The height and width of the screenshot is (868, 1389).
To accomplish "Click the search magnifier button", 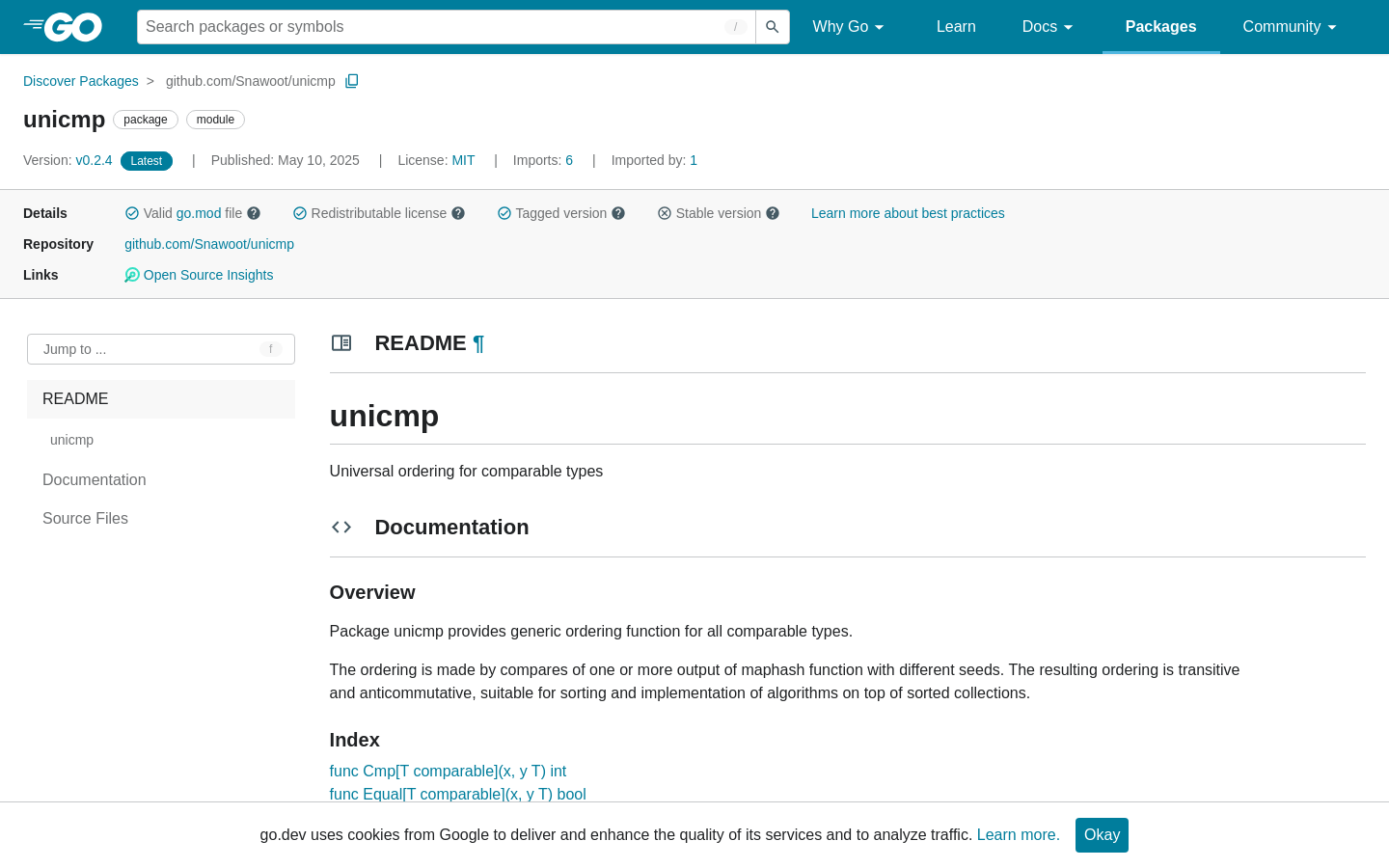I will 772,27.
